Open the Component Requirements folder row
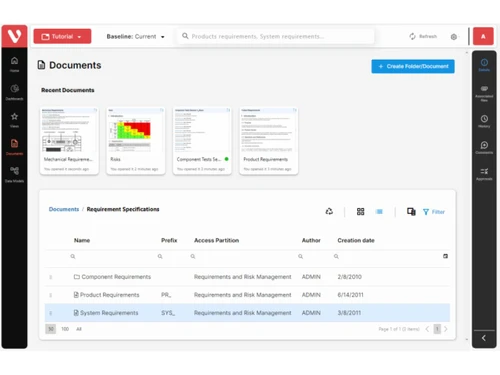Image resolution: width=500 pixels, height=375 pixels. pyautogui.click(x=247, y=277)
